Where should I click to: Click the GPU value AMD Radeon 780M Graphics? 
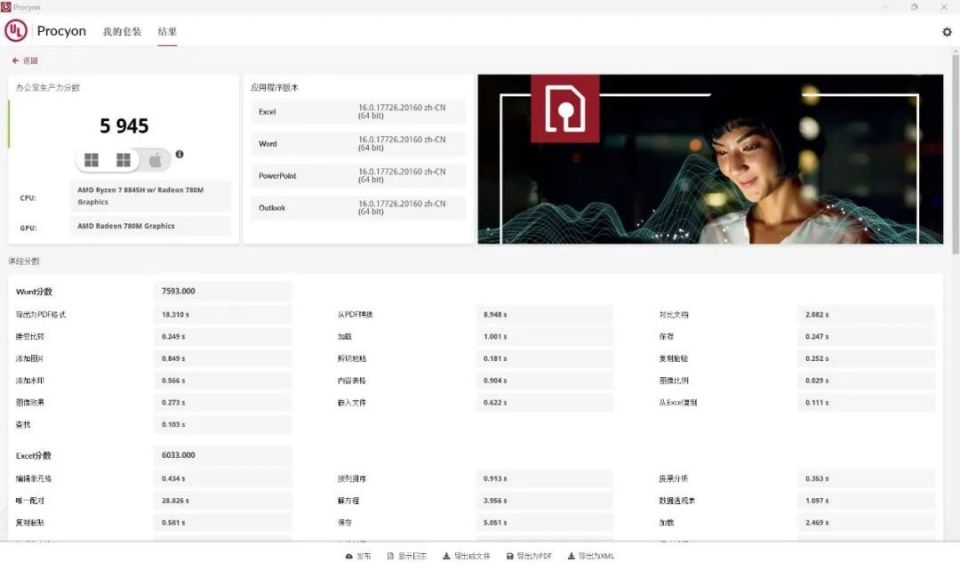(x=150, y=226)
